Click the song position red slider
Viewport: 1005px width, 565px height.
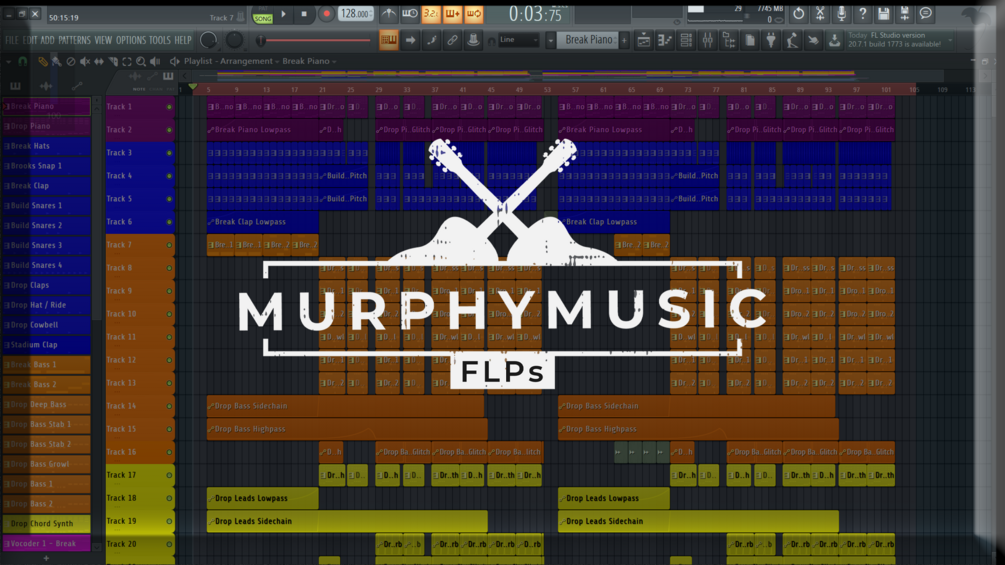[x=314, y=40]
